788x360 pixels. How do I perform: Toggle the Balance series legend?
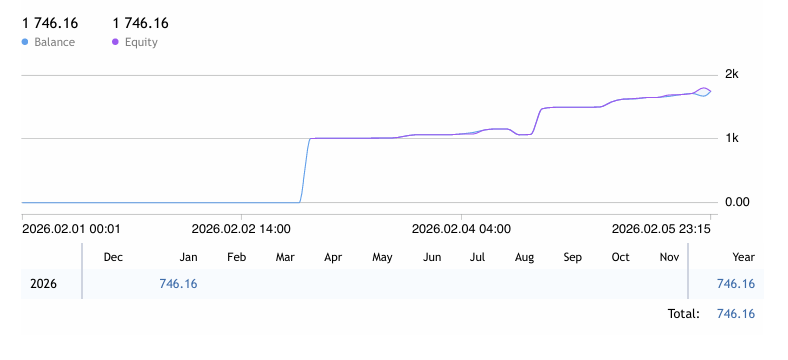[x=48, y=42]
